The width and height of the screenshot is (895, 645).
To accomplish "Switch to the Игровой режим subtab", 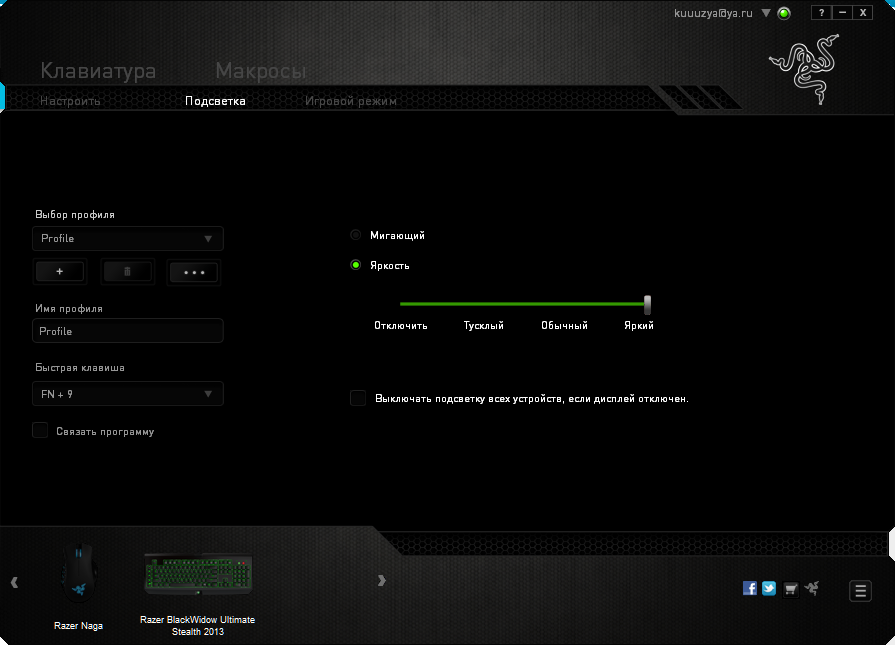I will pyautogui.click(x=350, y=101).
